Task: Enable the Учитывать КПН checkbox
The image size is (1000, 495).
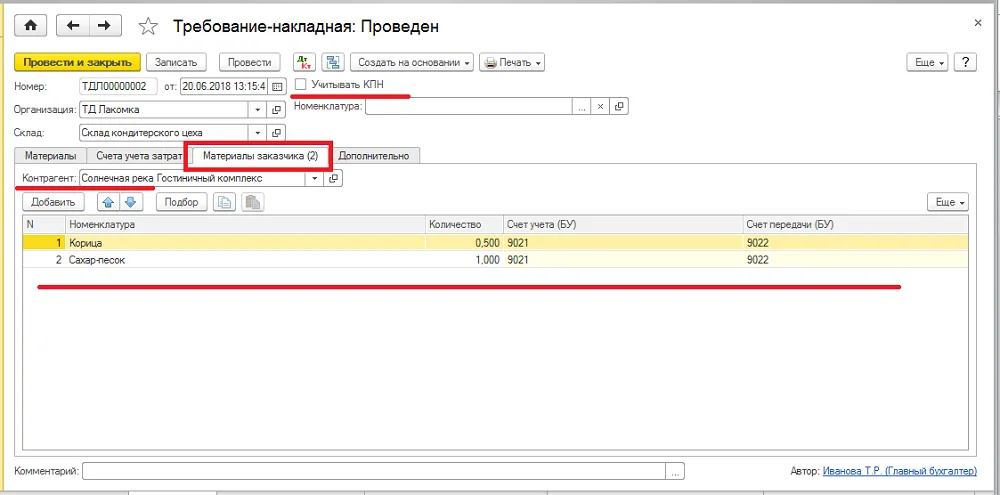Action: click(301, 84)
